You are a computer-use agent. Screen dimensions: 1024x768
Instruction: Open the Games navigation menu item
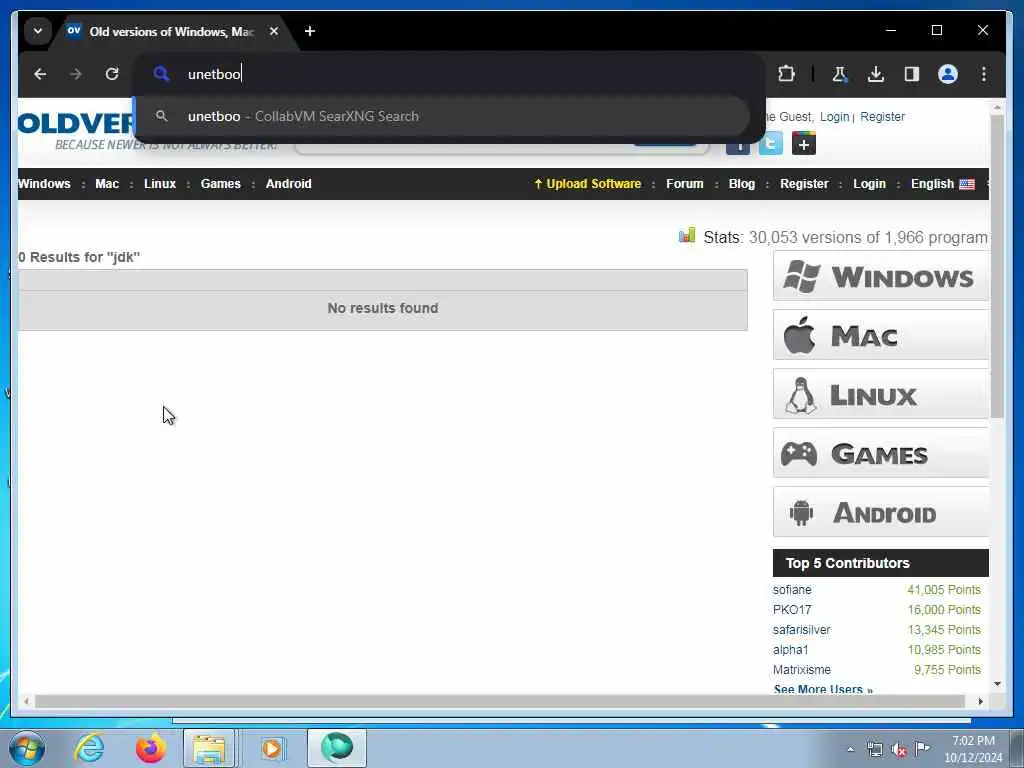click(x=221, y=184)
